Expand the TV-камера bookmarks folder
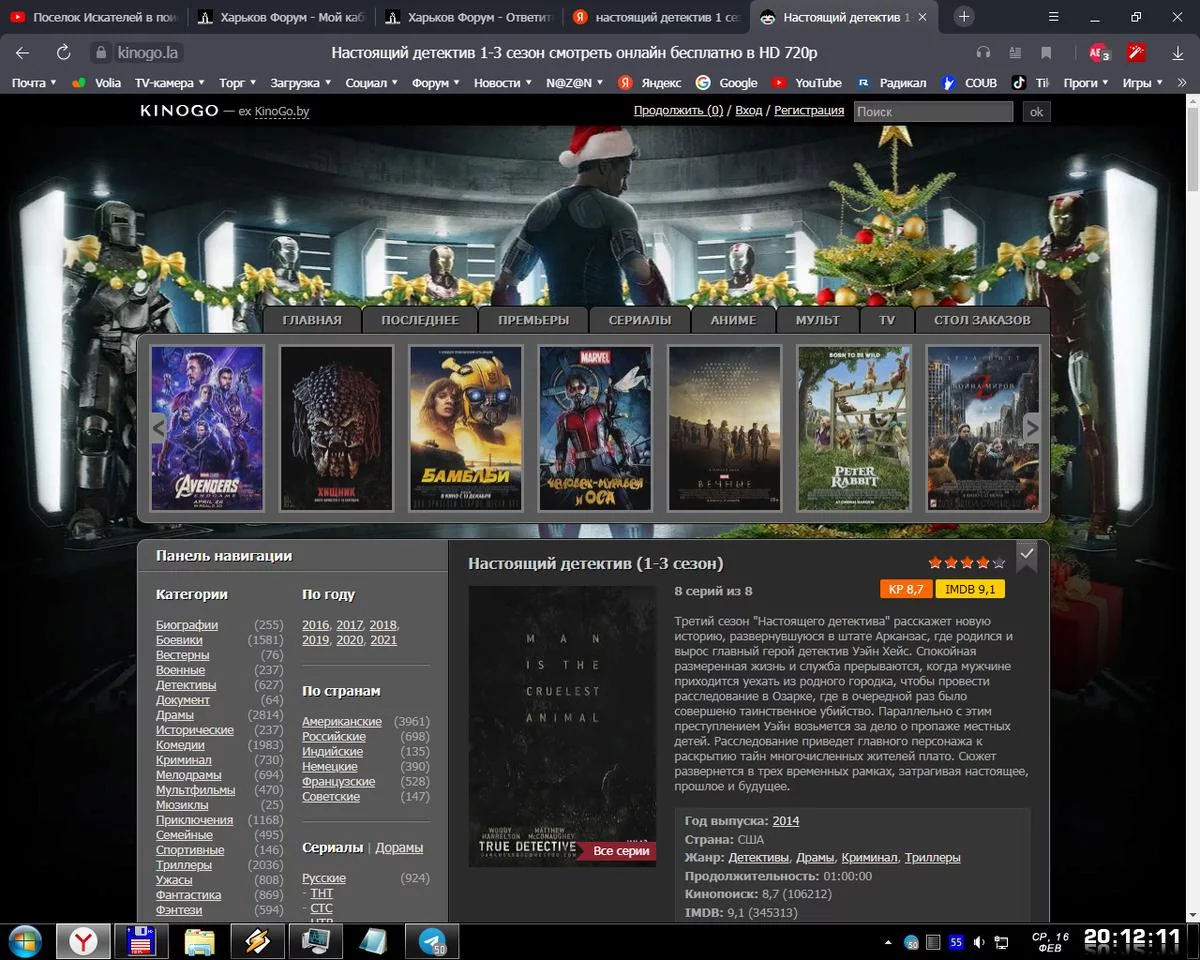The width and height of the screenshot is (1200, 960). pos(168,83)
